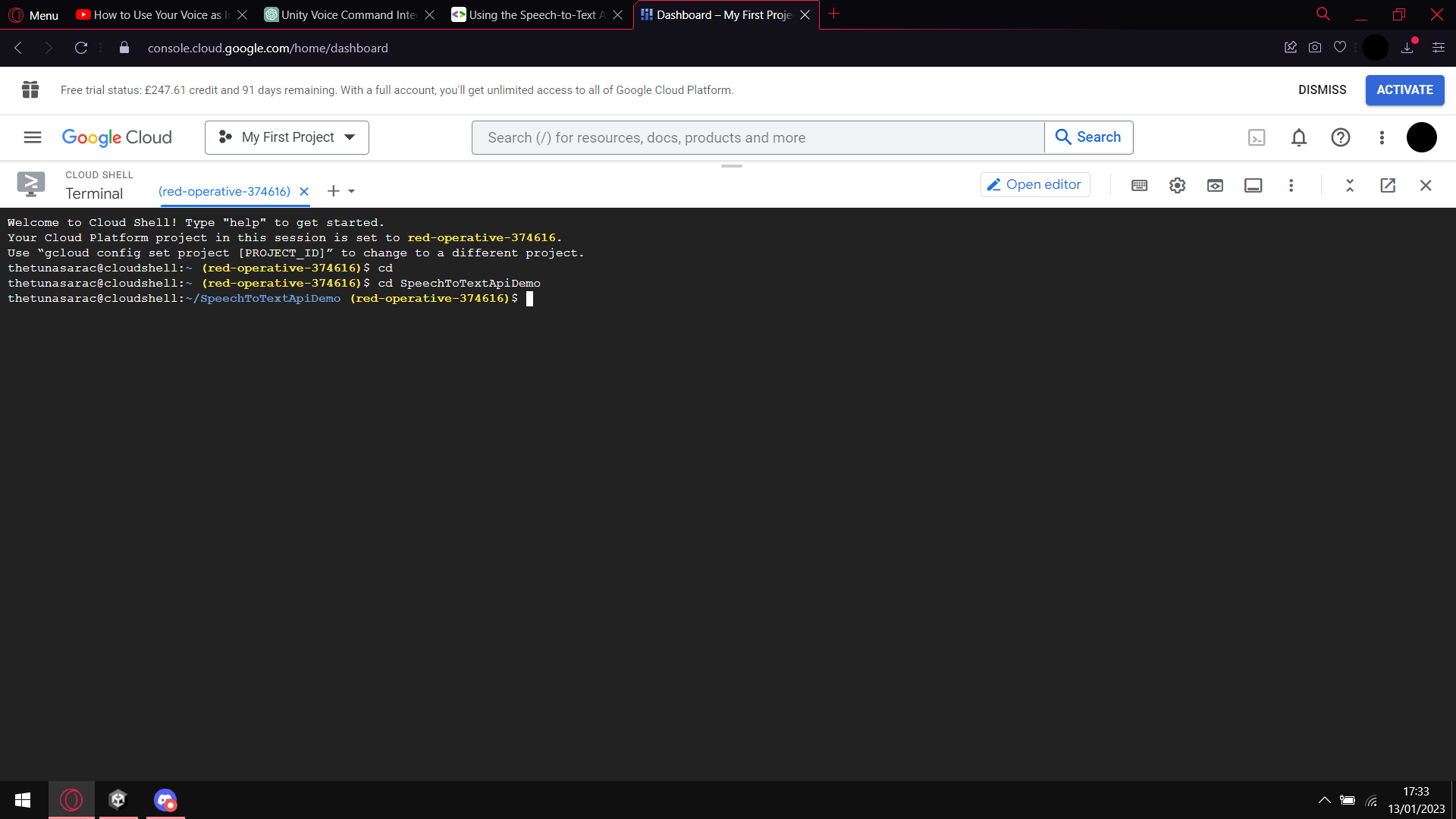1456x819 pixels.
Task: Click ACTIVATE to upgrade the free trial
Action: (1404, 89)
